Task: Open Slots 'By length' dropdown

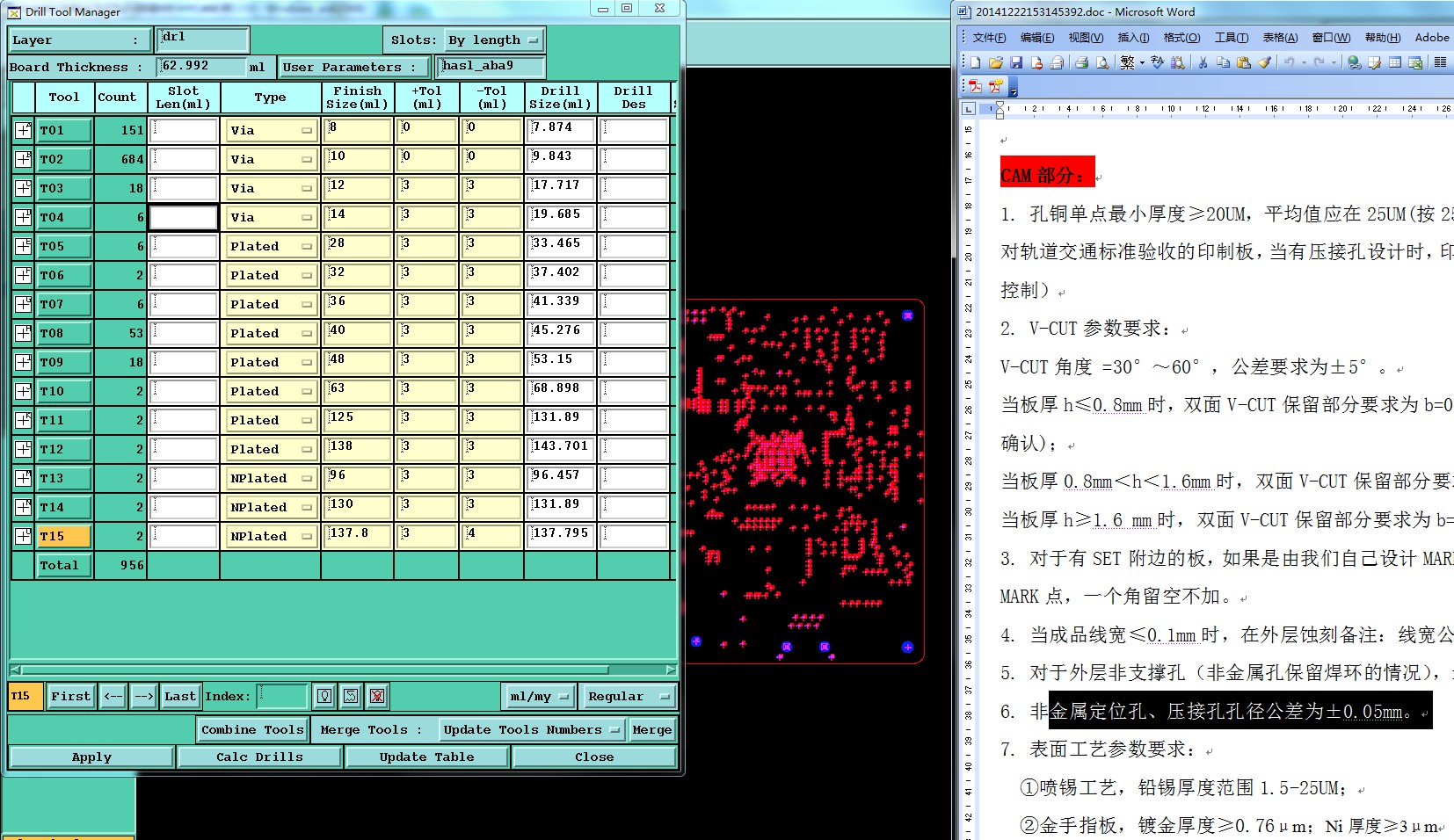Action: [494, 40]
